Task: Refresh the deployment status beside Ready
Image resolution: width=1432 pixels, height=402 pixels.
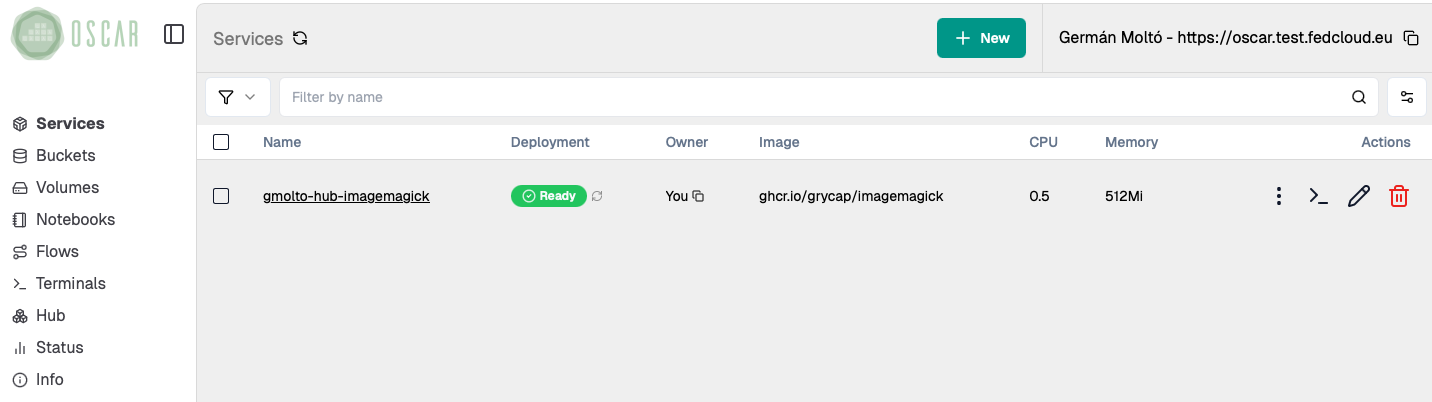Action: (x=597, y=196)
